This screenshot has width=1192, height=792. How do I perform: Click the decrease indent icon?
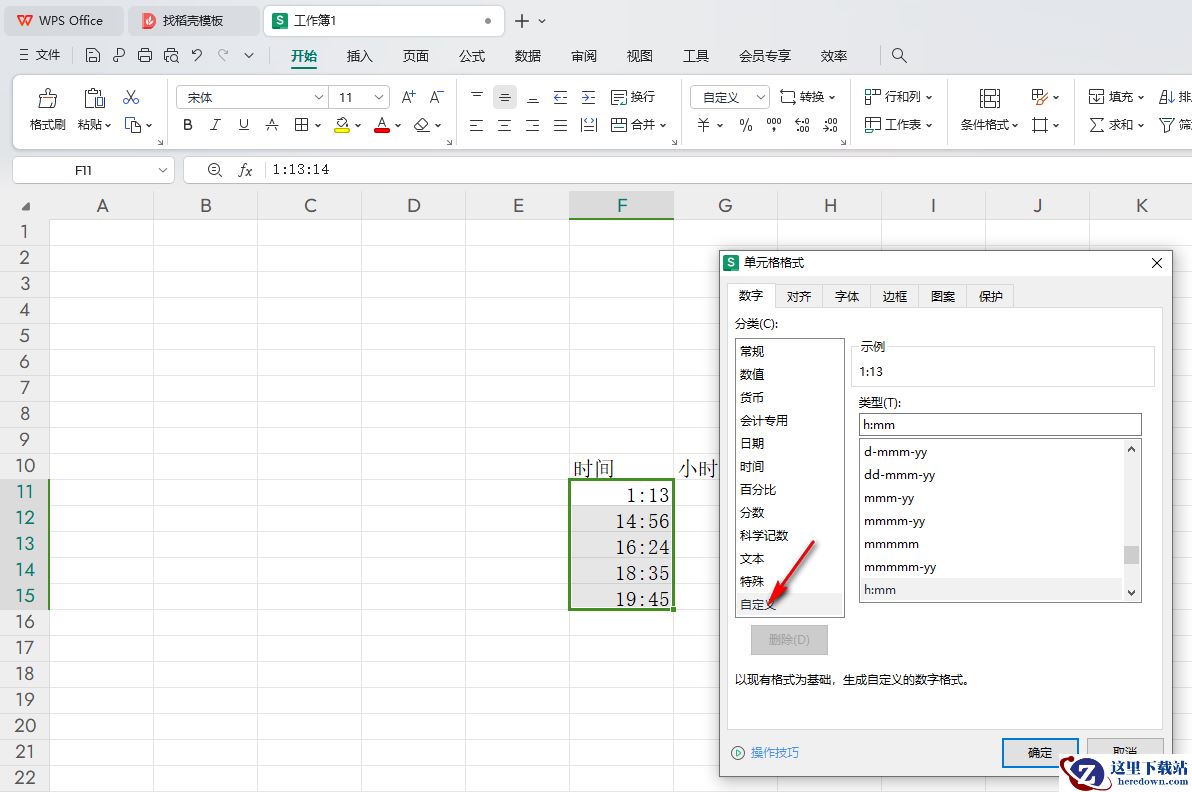coord(560,97)
